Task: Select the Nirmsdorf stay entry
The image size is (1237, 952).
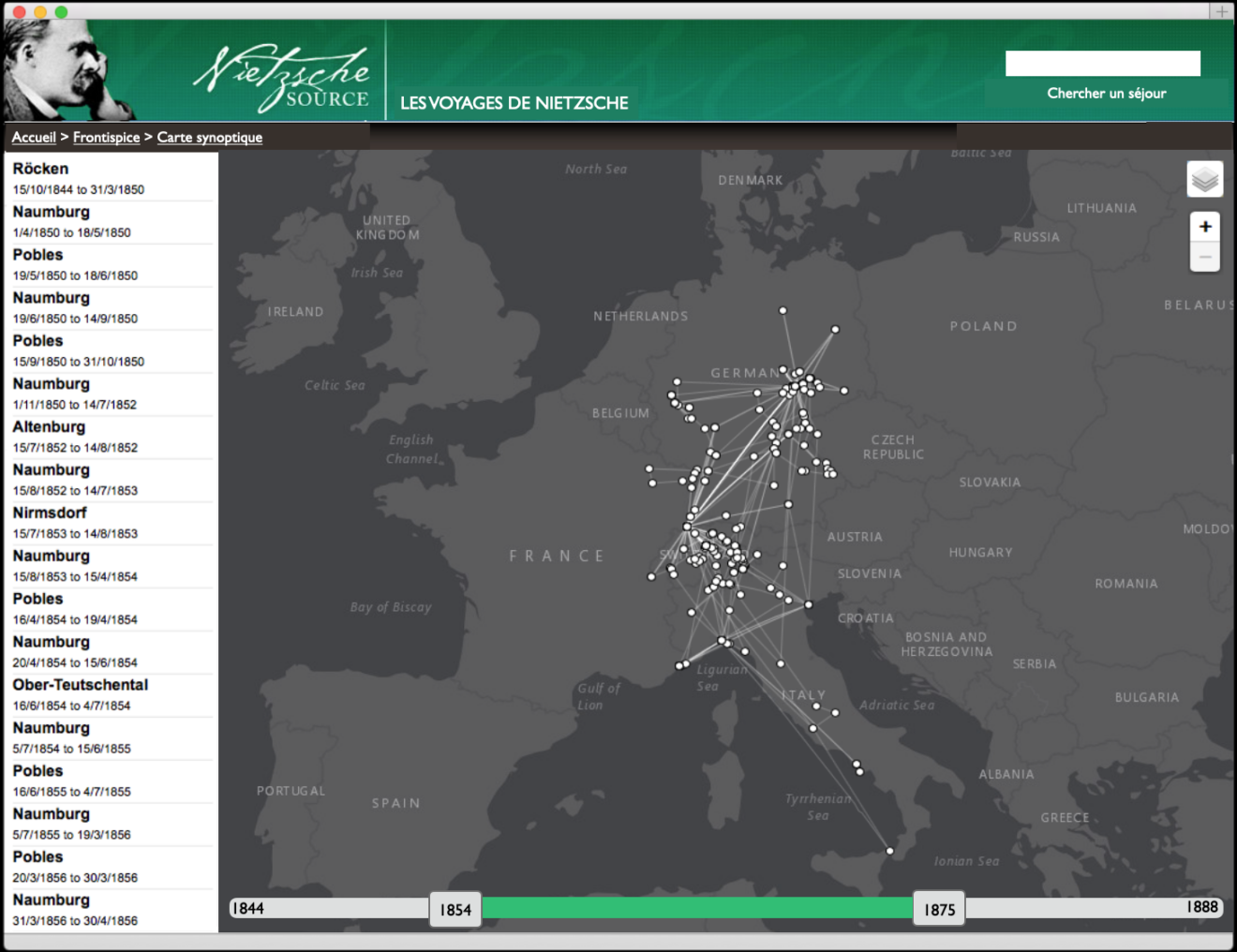Action: tap(75, 523)
